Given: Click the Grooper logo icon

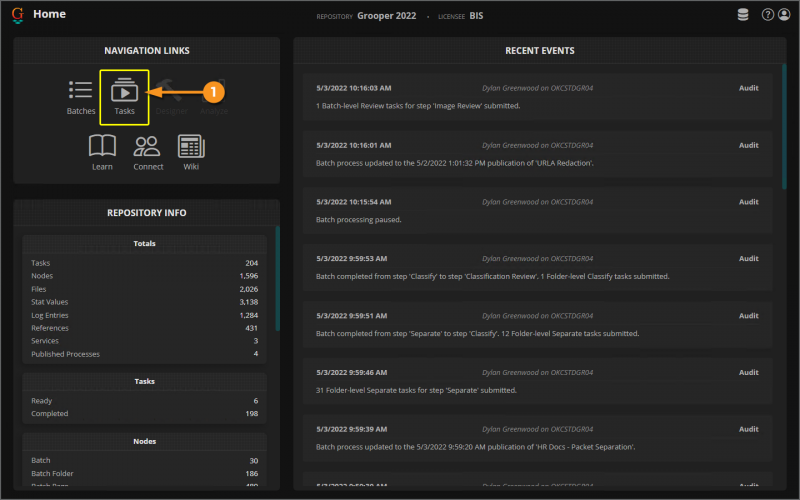Looking at the screenshot, I should tap(16, 15).
